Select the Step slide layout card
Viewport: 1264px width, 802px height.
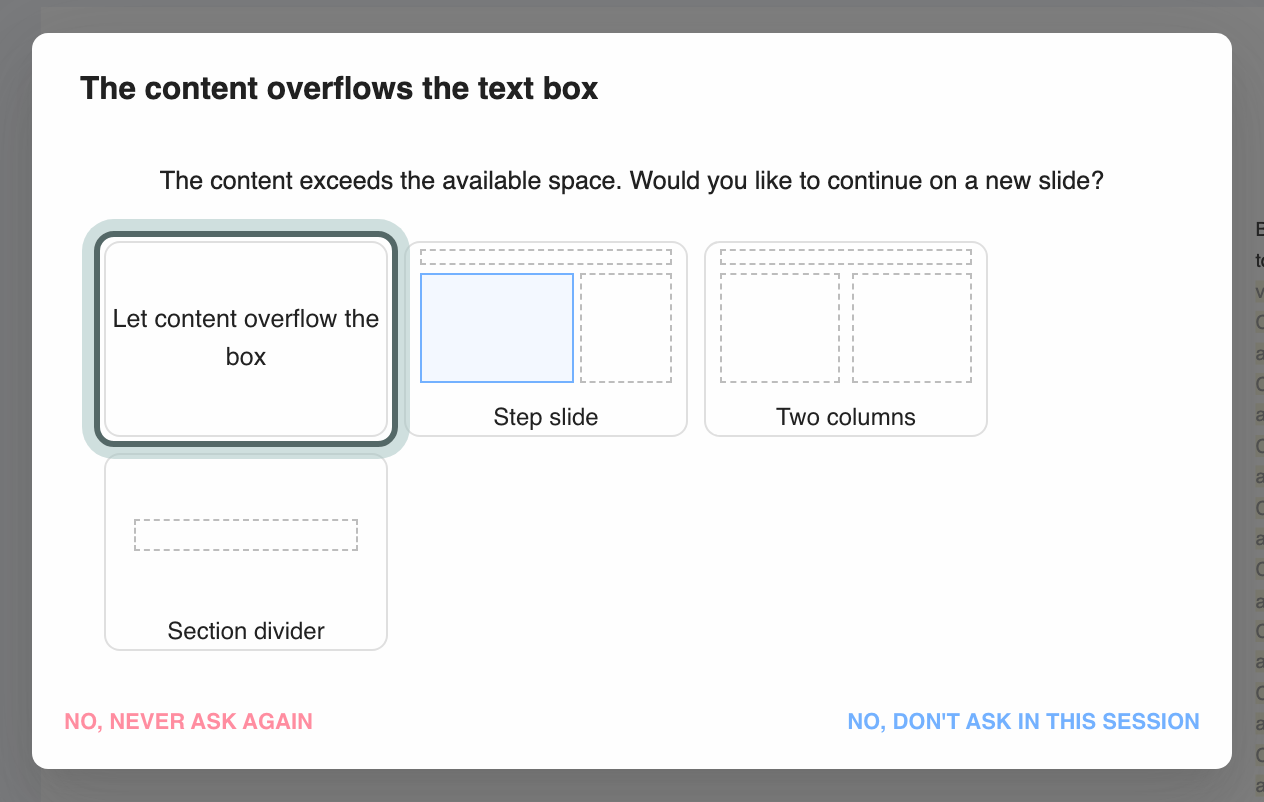[x=546, y=339]
